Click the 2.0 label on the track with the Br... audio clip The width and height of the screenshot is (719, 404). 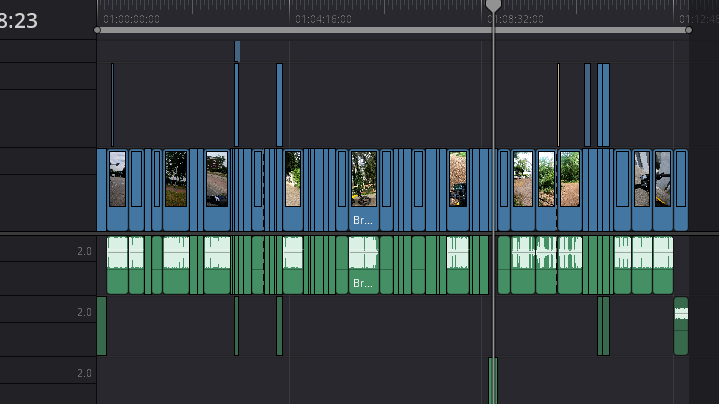84,251
